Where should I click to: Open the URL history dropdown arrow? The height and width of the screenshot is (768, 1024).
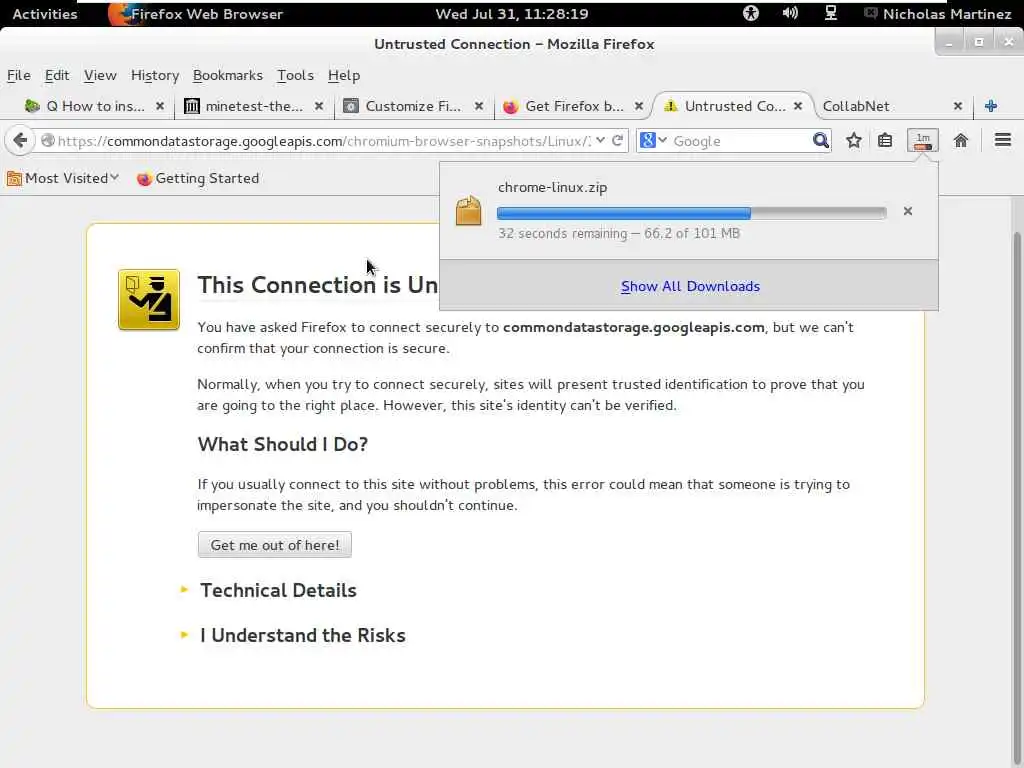pyautogui.click(x=600, y=140)
